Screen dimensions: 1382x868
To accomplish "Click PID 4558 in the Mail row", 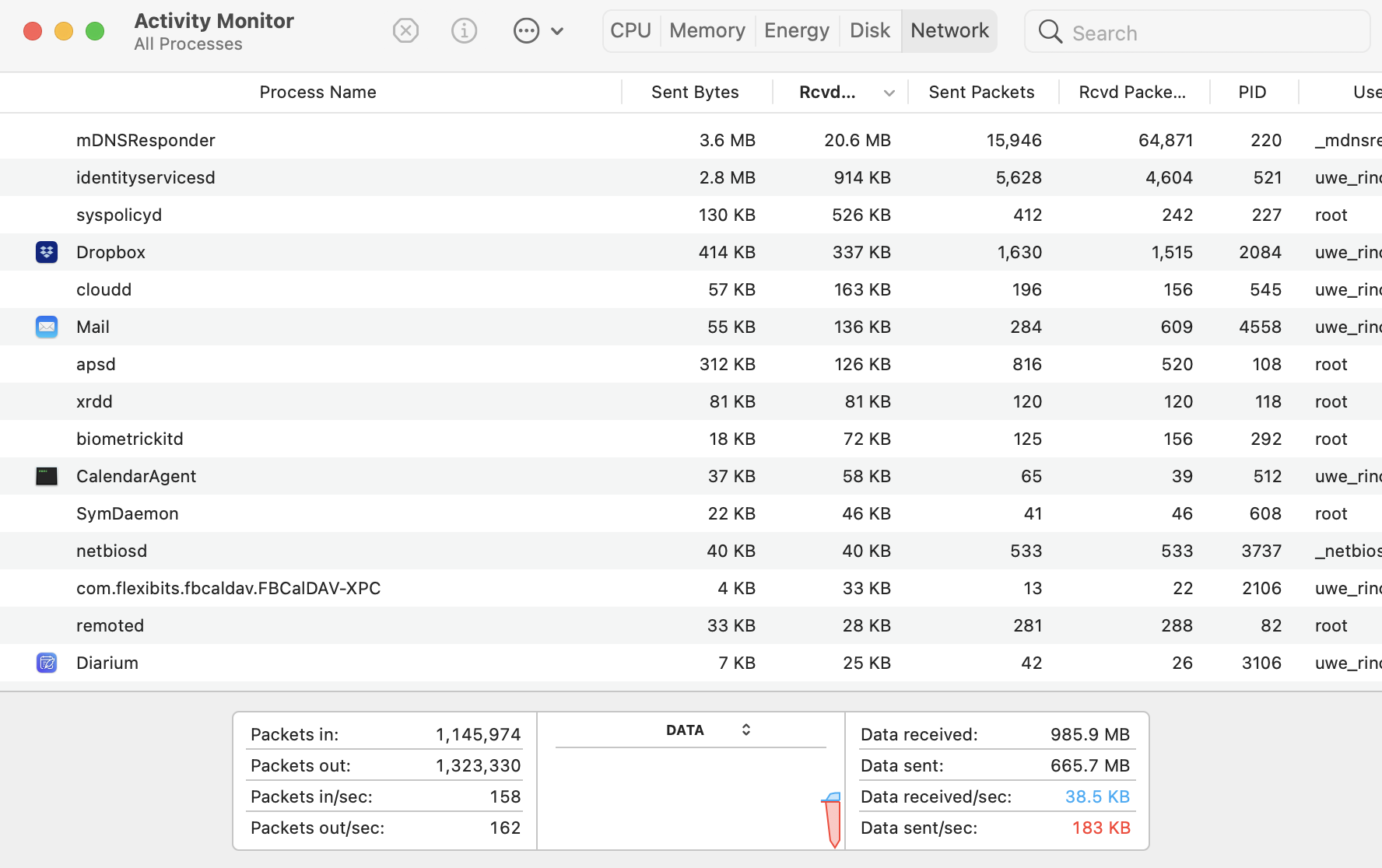I will pos(1261,327).
